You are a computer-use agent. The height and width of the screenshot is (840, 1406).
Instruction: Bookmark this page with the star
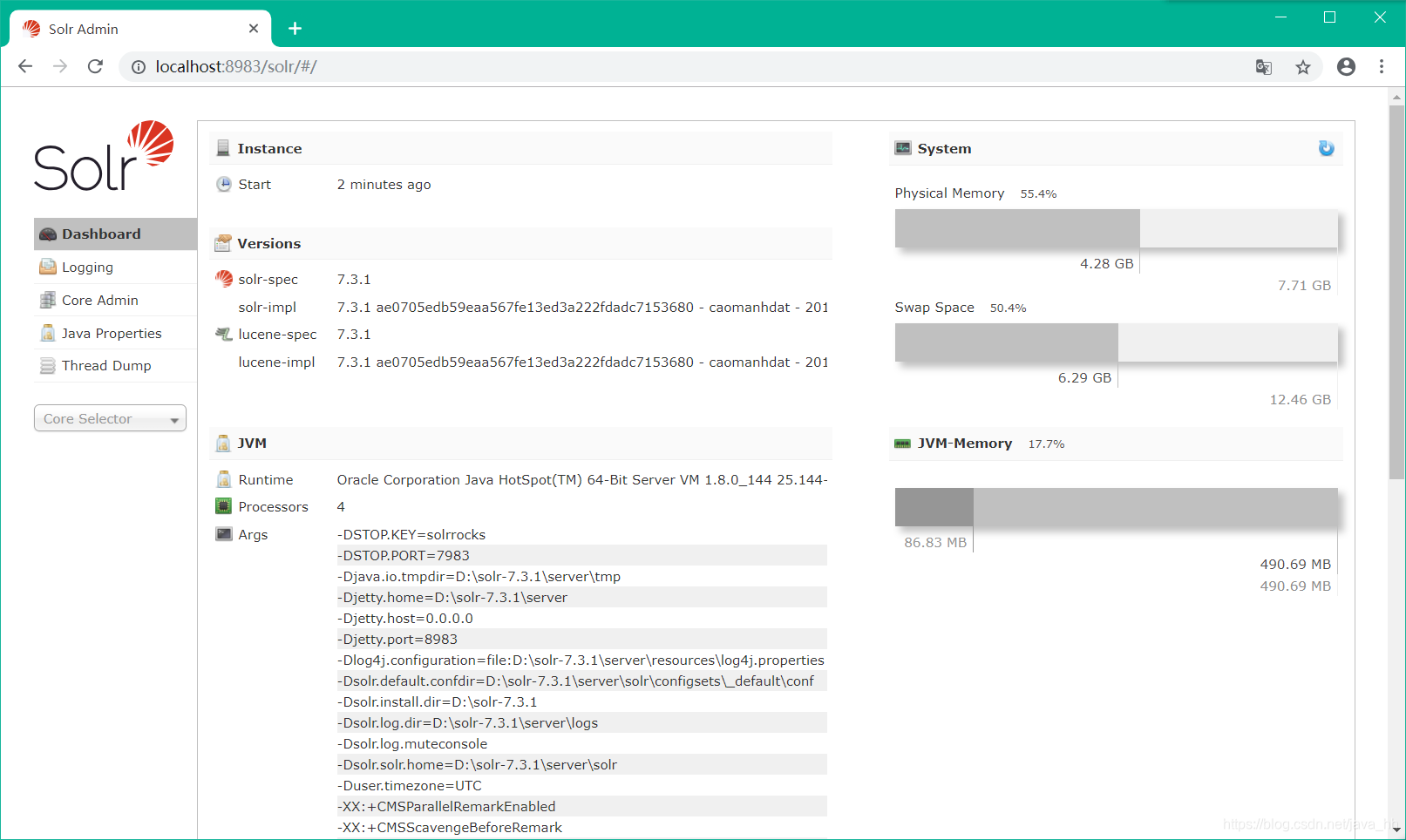(x=1302, y=67)
